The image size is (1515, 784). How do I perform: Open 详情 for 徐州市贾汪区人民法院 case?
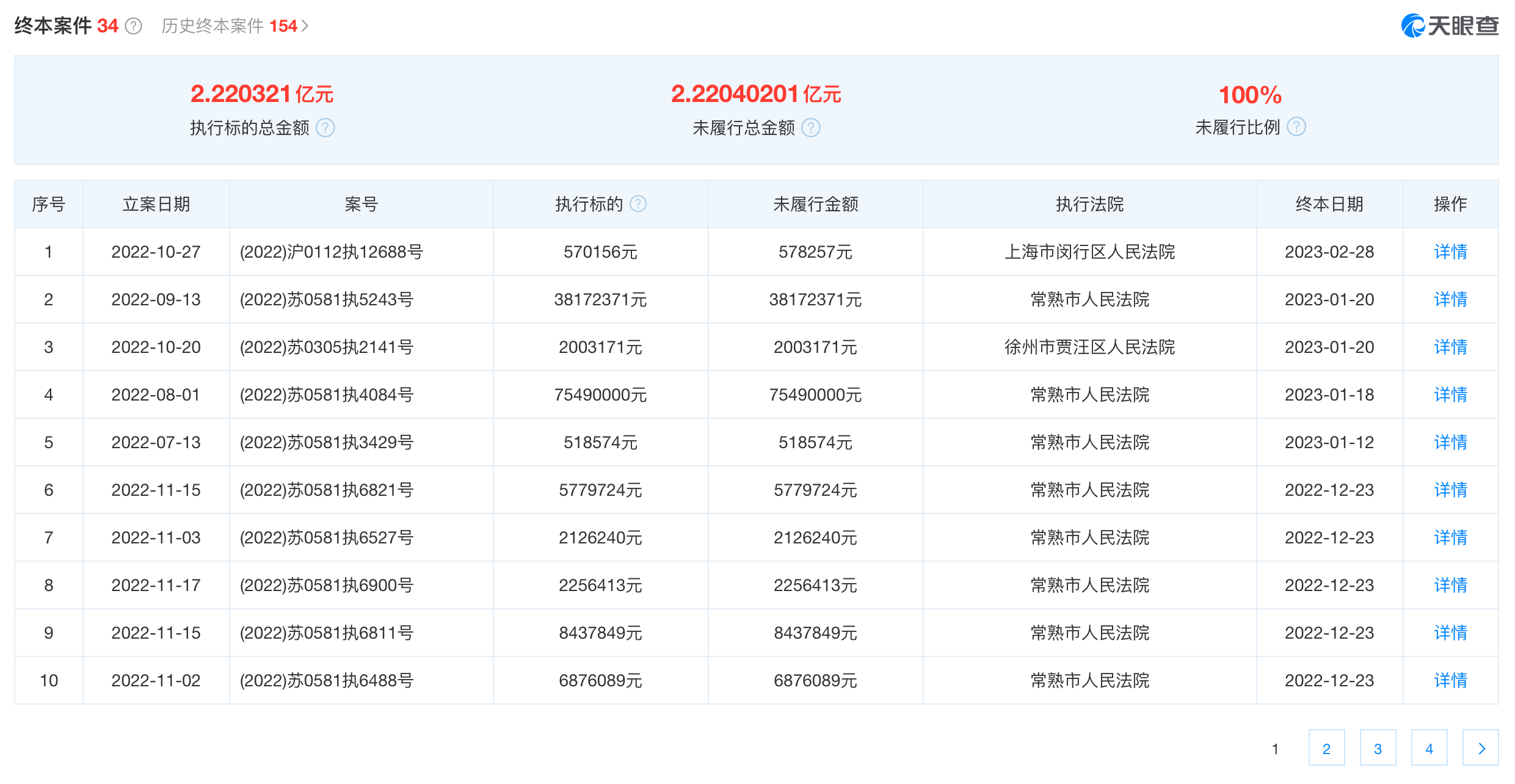click(1450, 347)
